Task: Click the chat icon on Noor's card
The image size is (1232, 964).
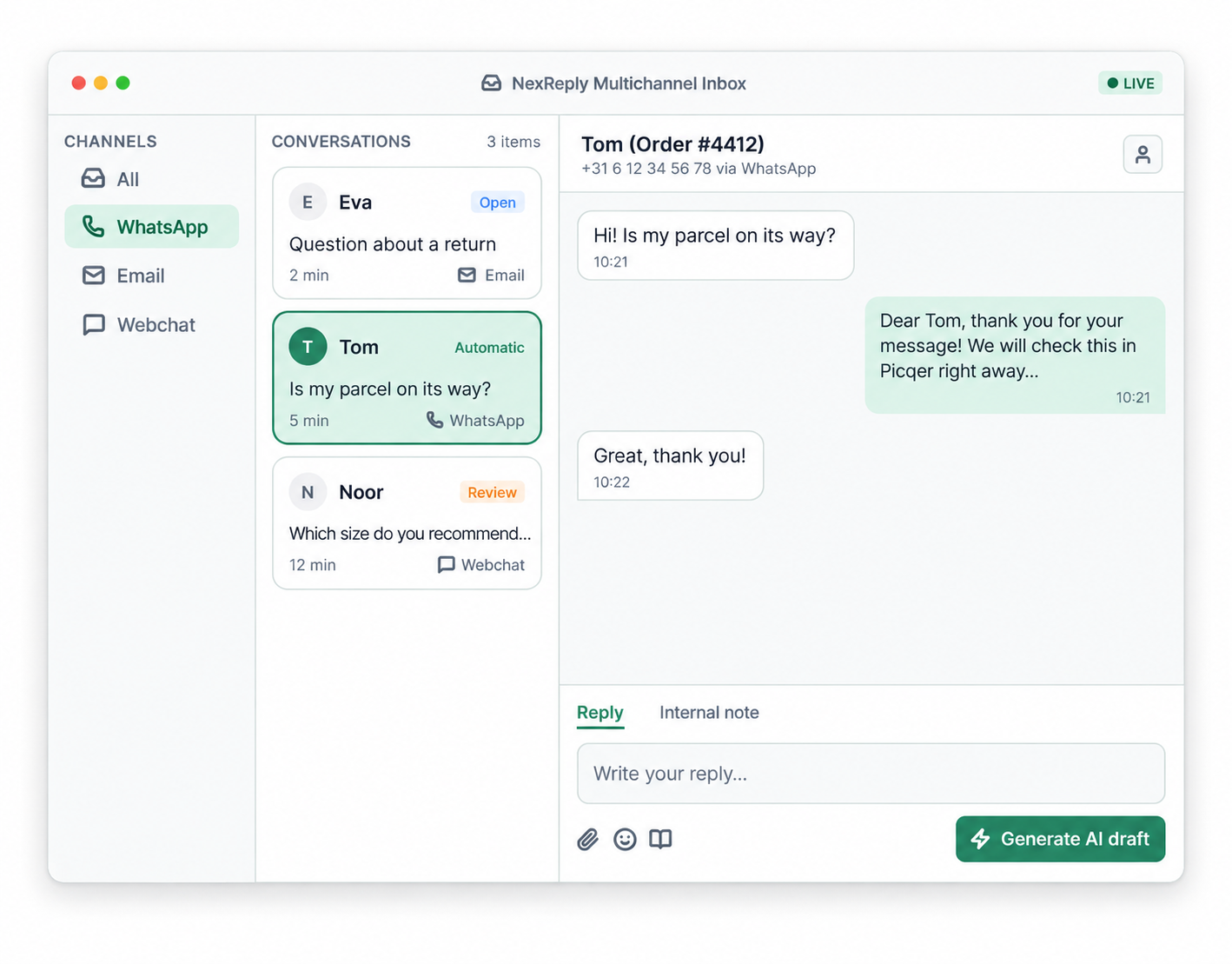Action: [446, 565]
